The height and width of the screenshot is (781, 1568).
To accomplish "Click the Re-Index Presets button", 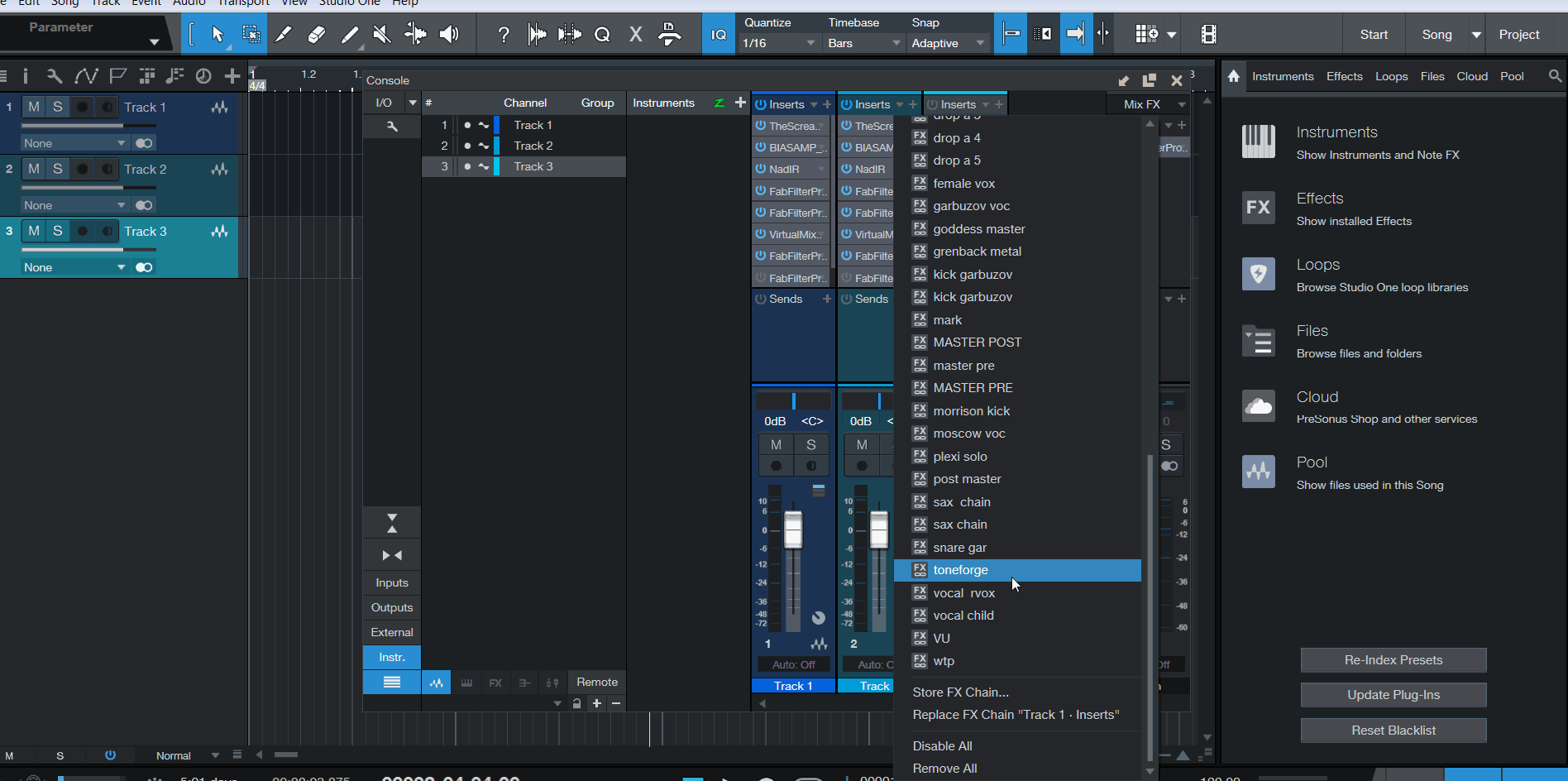I will pyautogui.click(x=1393, y=660).
